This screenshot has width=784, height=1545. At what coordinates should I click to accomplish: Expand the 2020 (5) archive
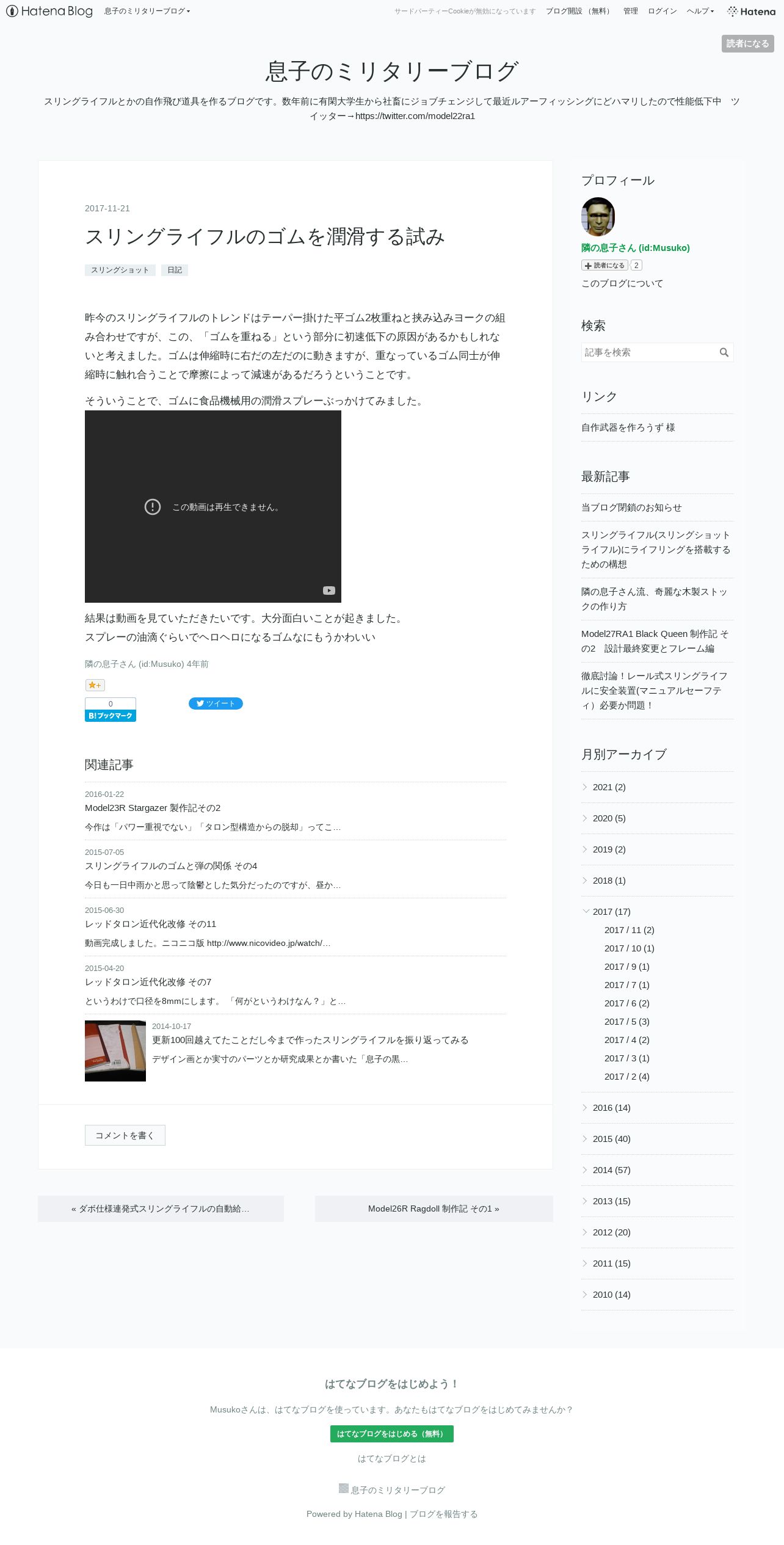coord(586,818)
